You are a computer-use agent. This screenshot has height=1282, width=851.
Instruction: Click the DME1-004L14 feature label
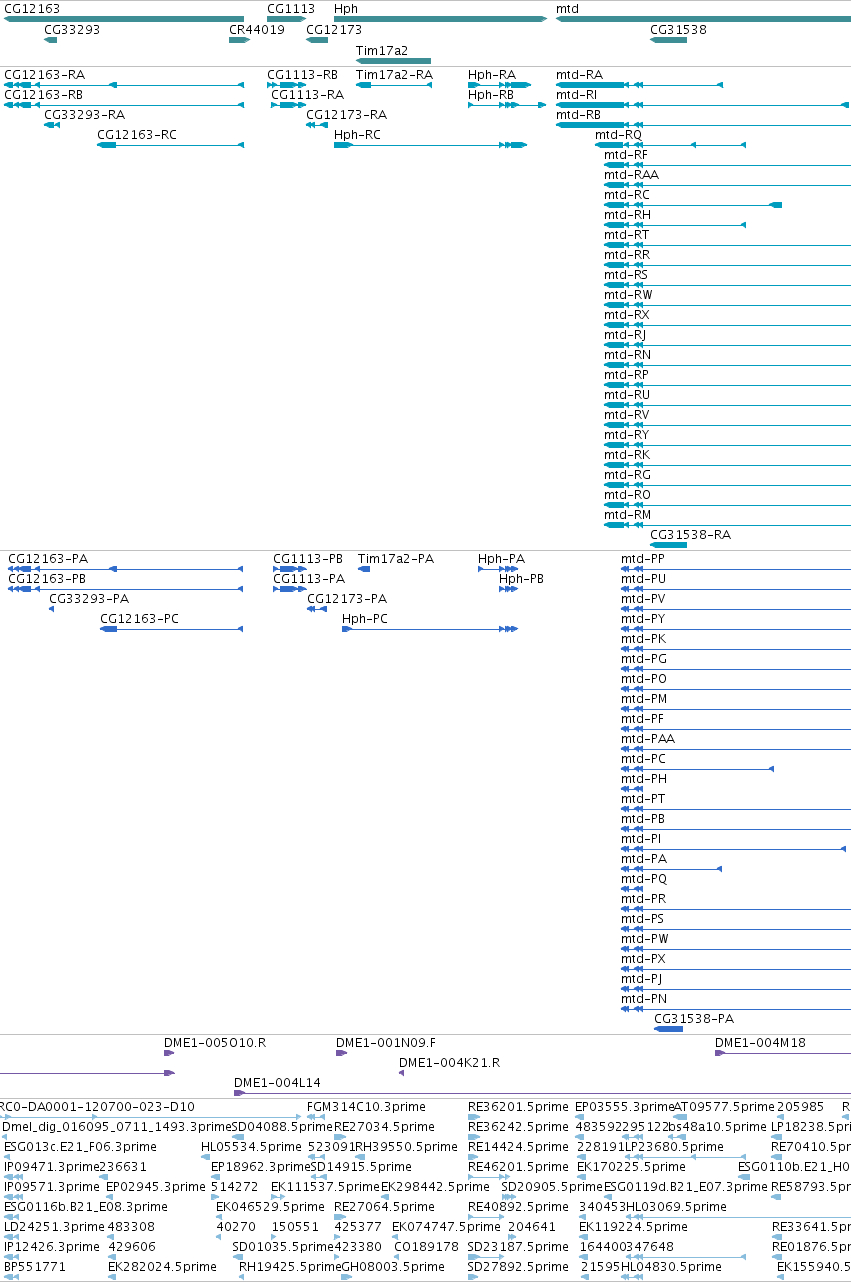[x=278, y=1083]
